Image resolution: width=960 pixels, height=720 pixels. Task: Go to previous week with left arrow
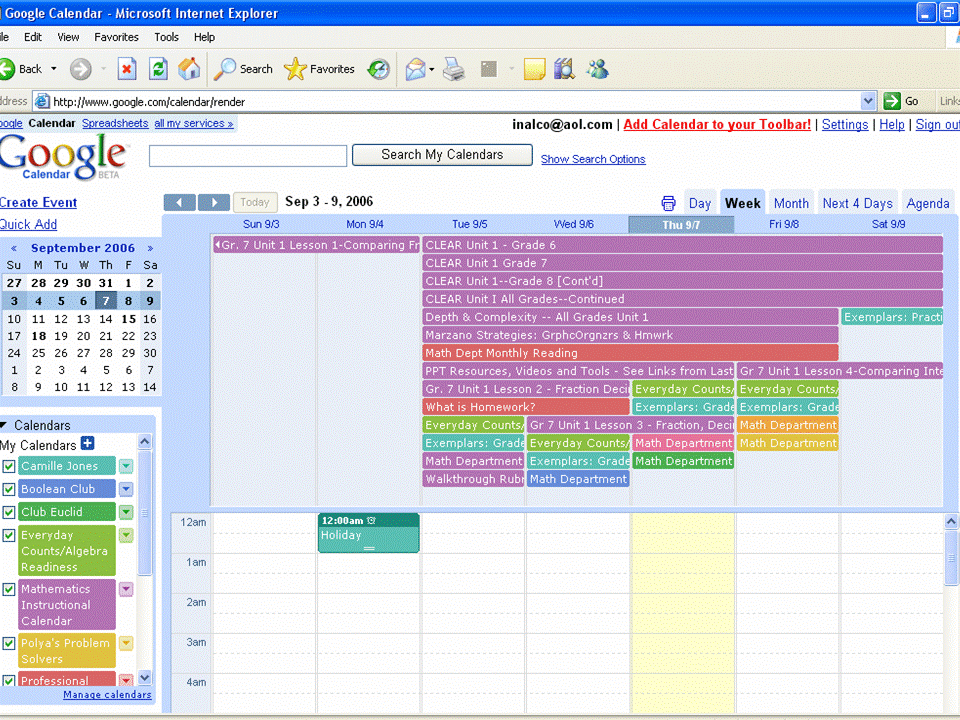coord(179,202)
